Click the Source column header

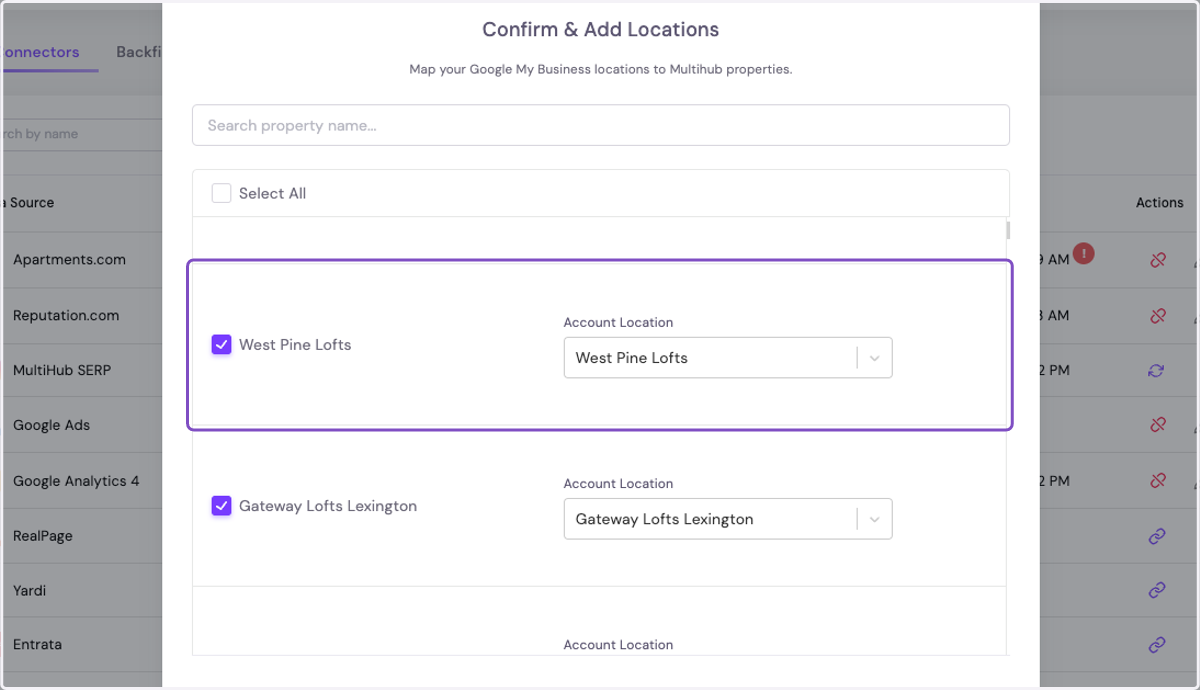coord(27,202)
